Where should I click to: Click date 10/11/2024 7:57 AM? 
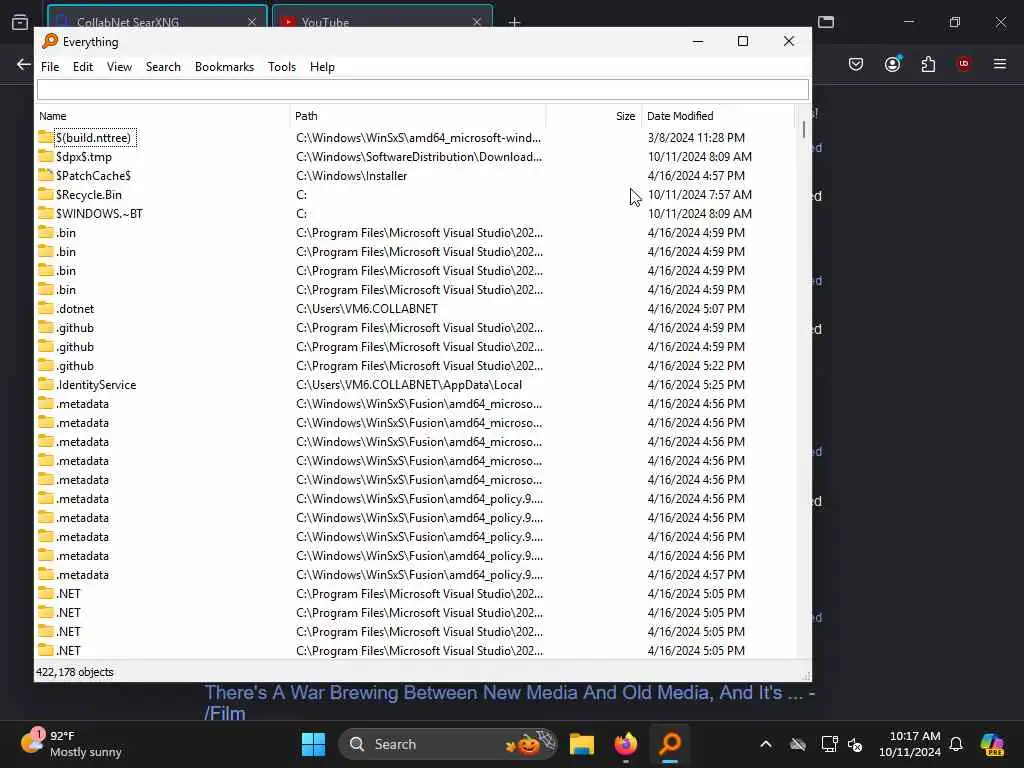(x=699, y=195)
